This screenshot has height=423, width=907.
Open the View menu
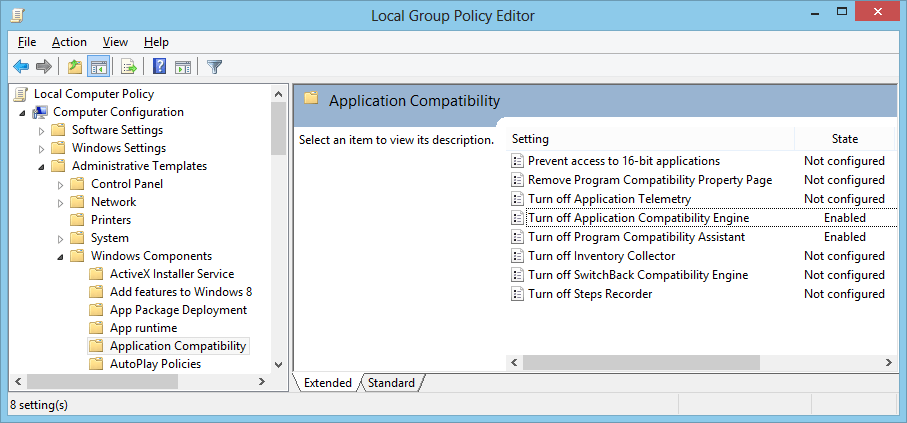(x=115, y=42)
